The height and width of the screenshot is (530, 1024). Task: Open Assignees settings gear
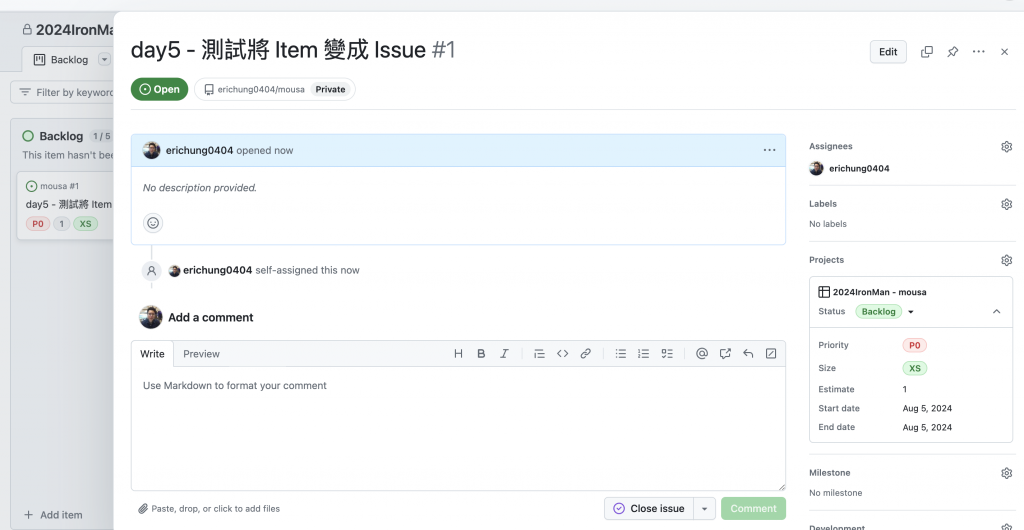click(x=1006, y=147)
